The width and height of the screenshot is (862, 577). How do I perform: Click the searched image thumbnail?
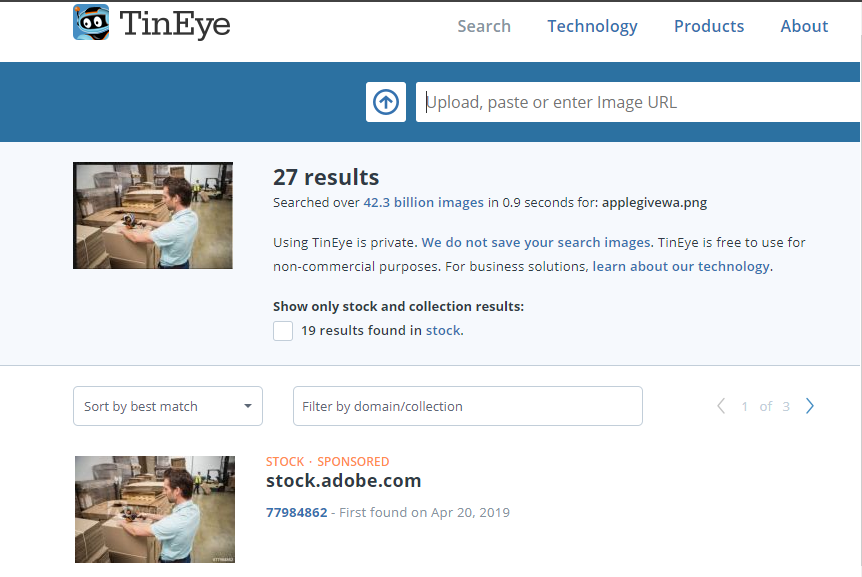coord(153,215)
